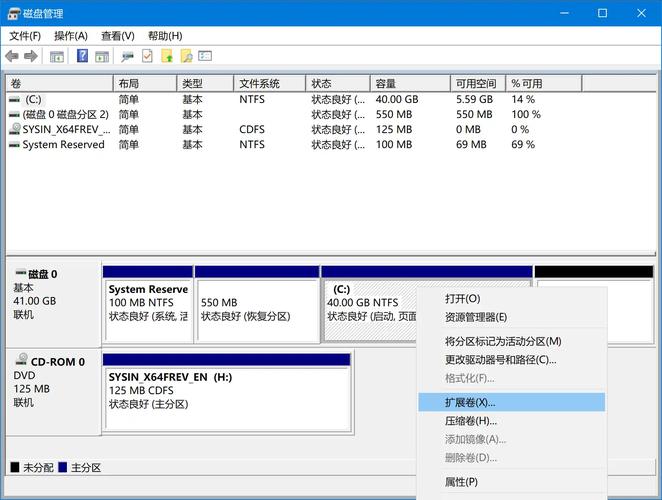
Task: Click the drive icon of the (C:) row
Action: click(x=14, y=100)
